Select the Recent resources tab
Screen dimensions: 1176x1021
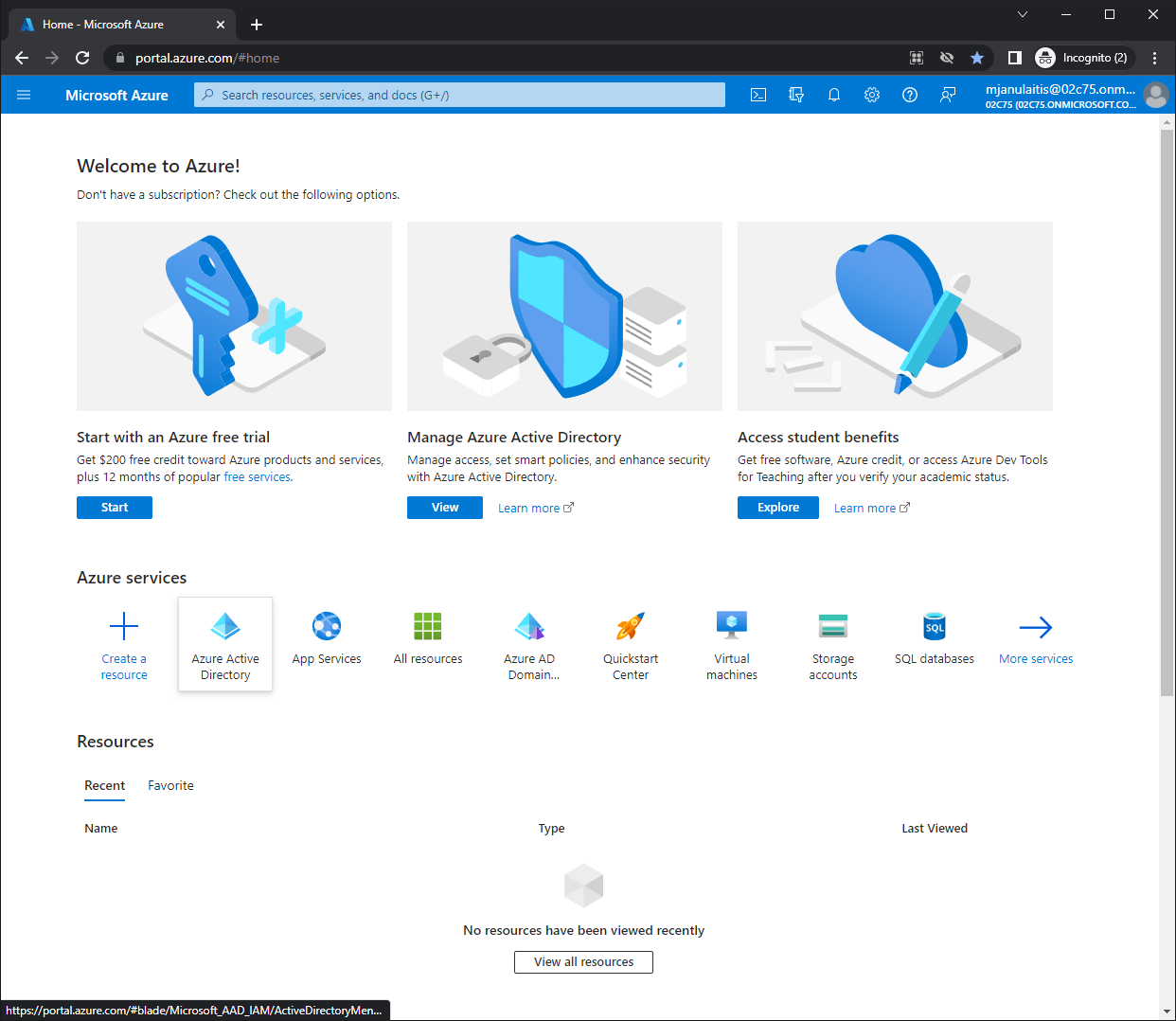pos(104,785)
